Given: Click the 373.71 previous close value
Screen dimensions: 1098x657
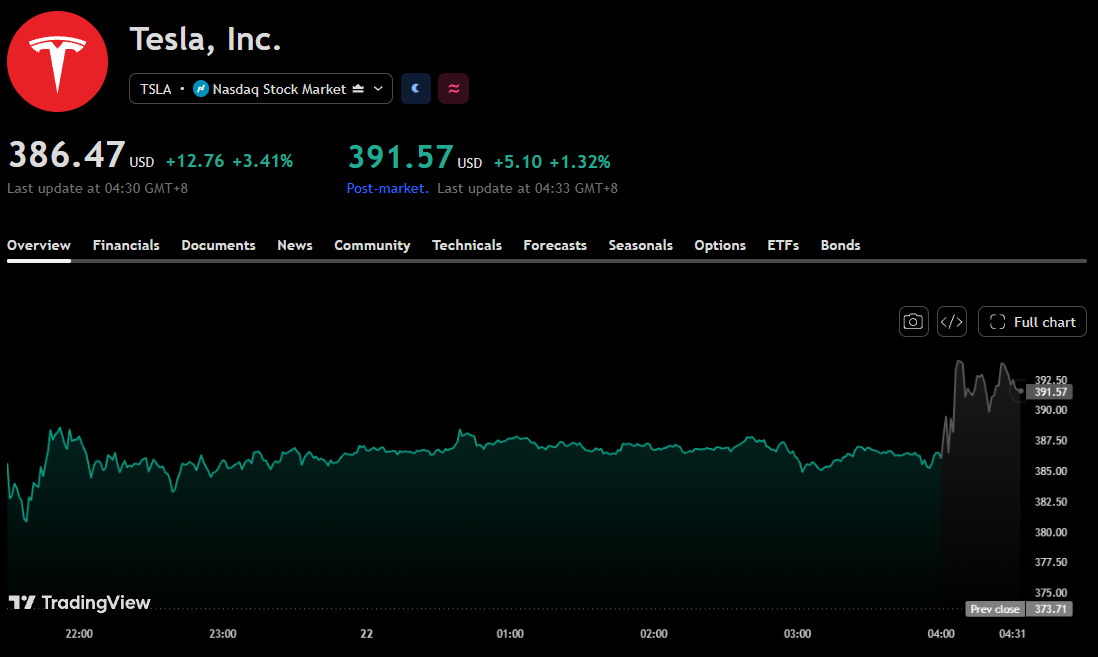Looking at the screenshot, I should [x=1050, y=609].
